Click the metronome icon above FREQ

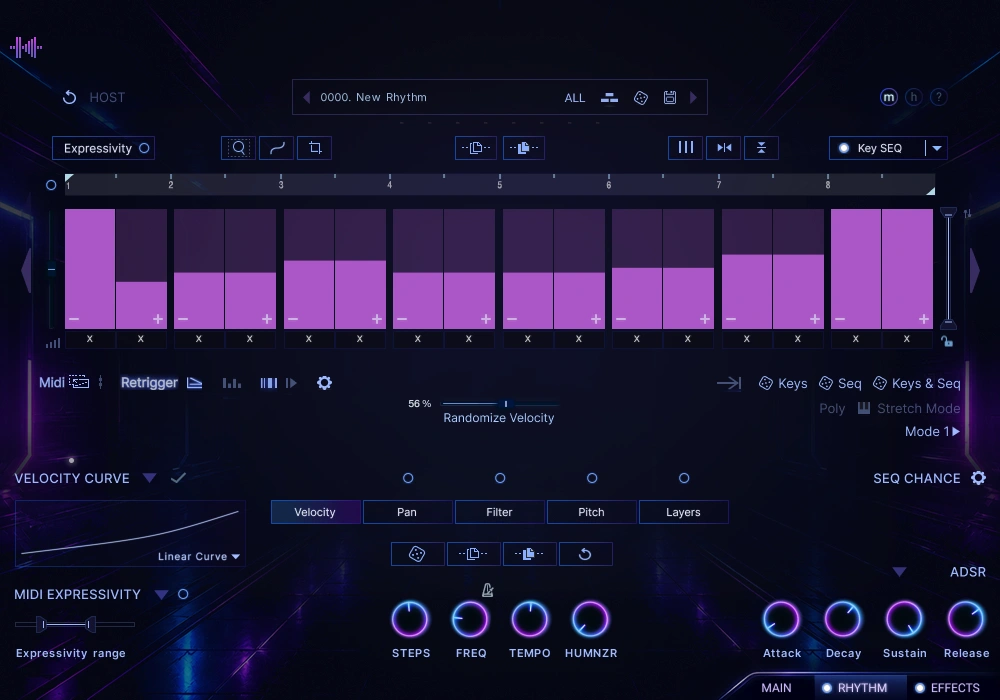coord(488,590)
